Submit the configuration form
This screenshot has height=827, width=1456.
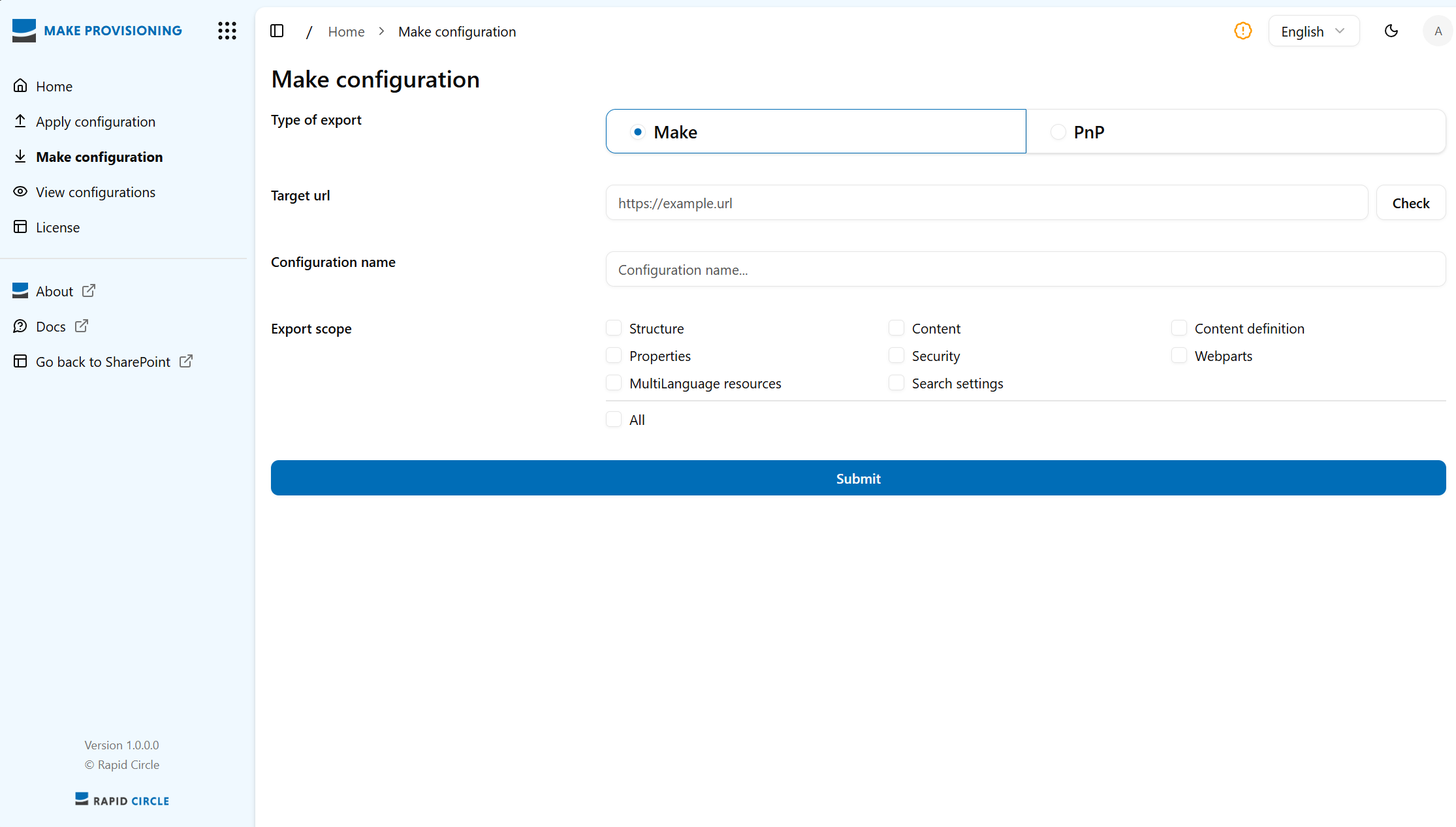pos(858,478)
